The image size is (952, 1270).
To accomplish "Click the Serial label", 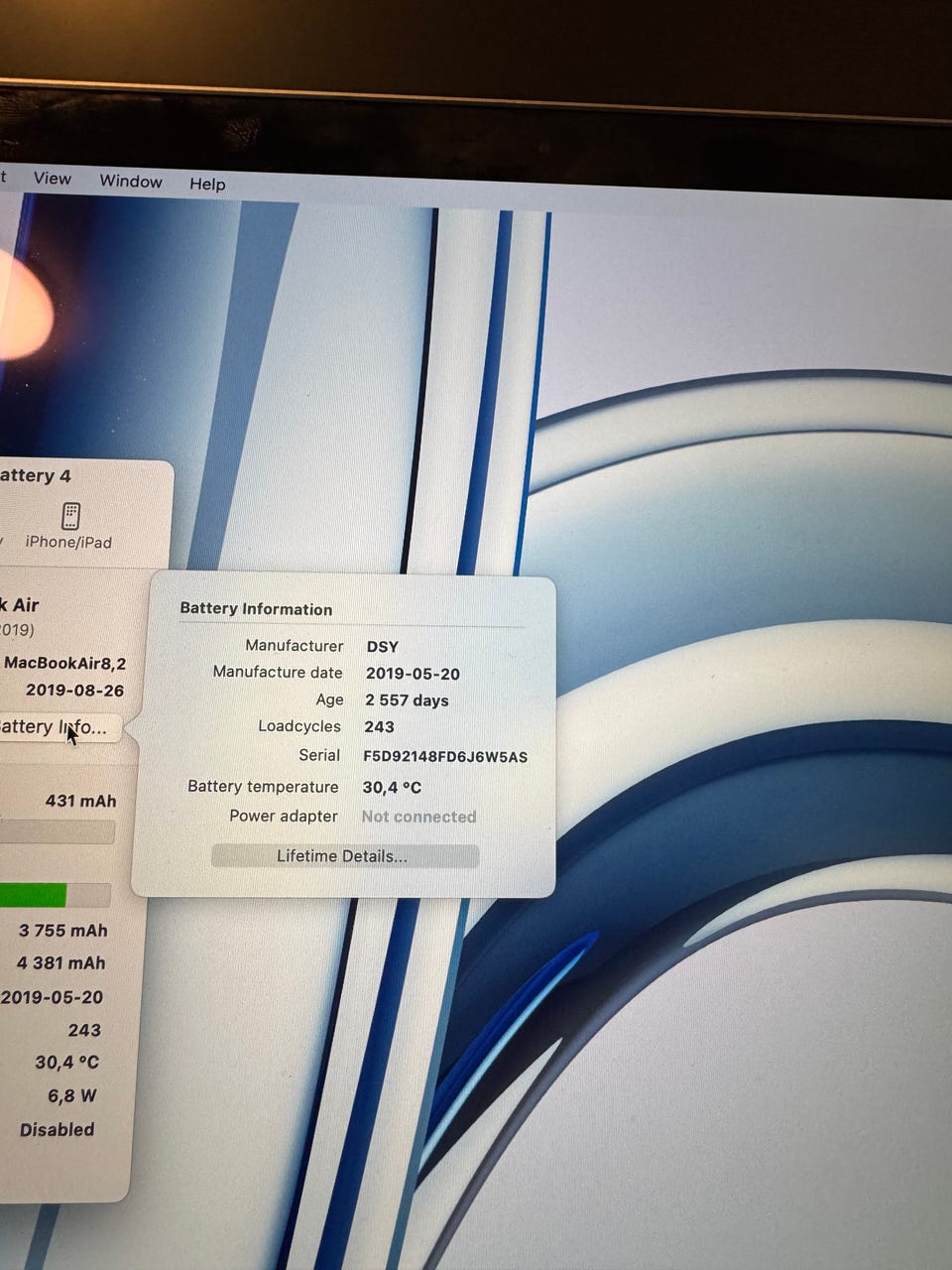I will [x=319, y=756].
